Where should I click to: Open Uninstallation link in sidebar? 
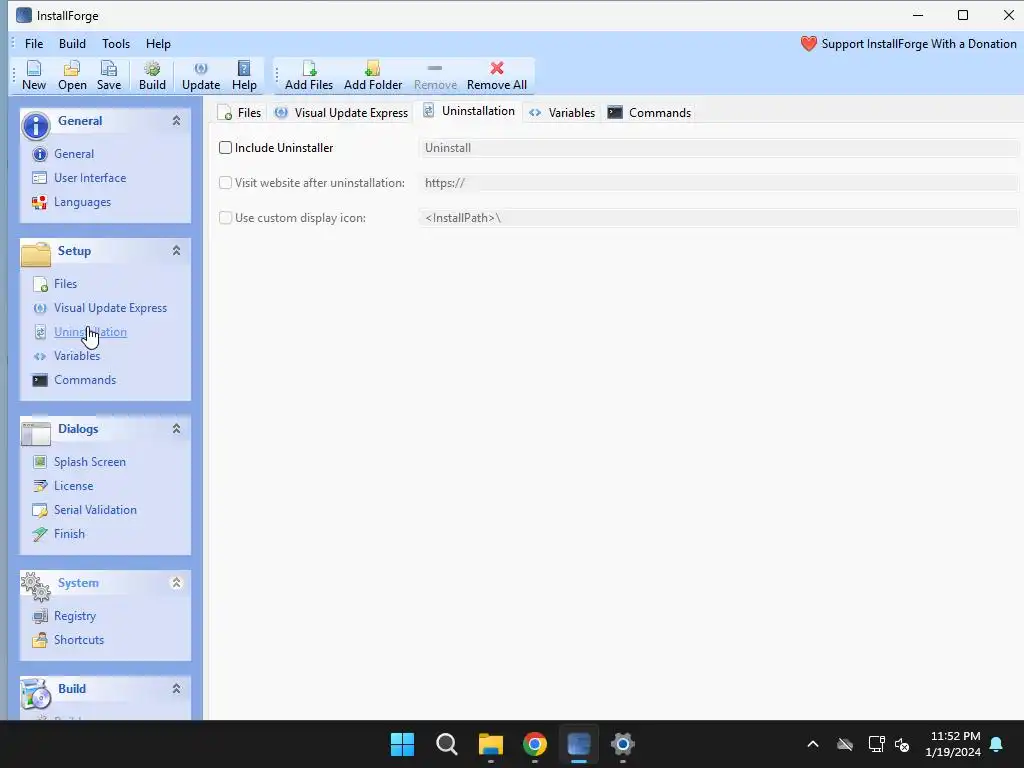[x=90, y=332]
